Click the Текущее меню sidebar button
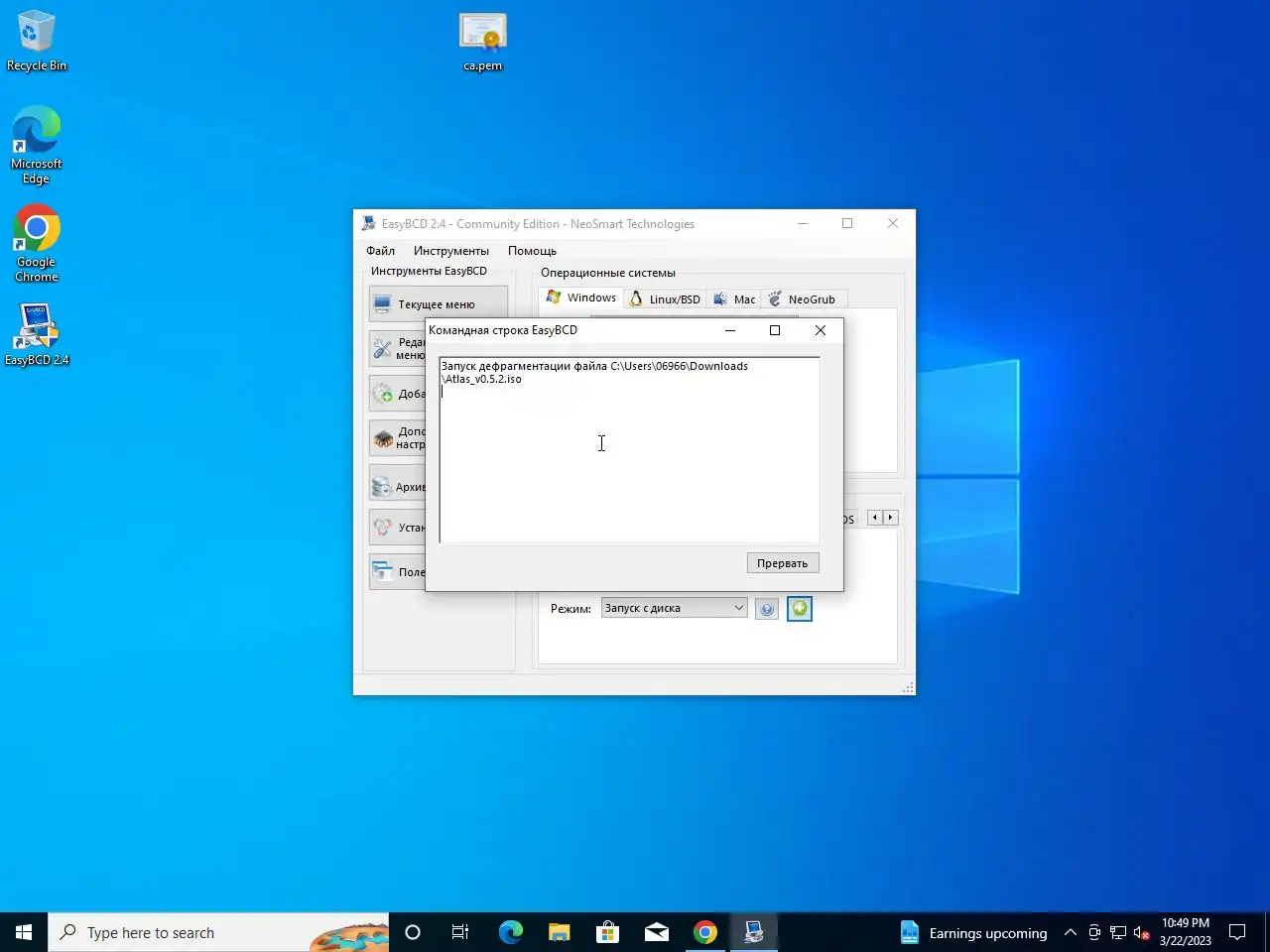This screenshot has height=952, width=1270. [438, 304]
